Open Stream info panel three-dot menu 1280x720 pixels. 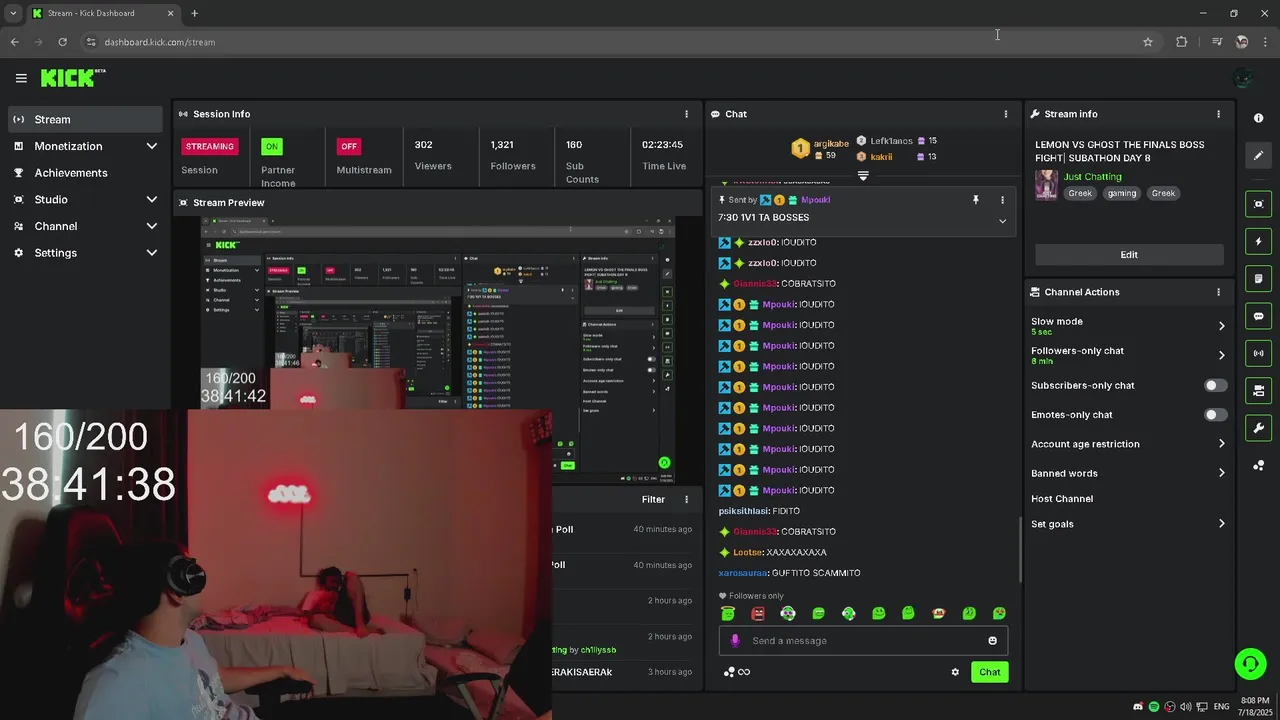[1218, 114]
